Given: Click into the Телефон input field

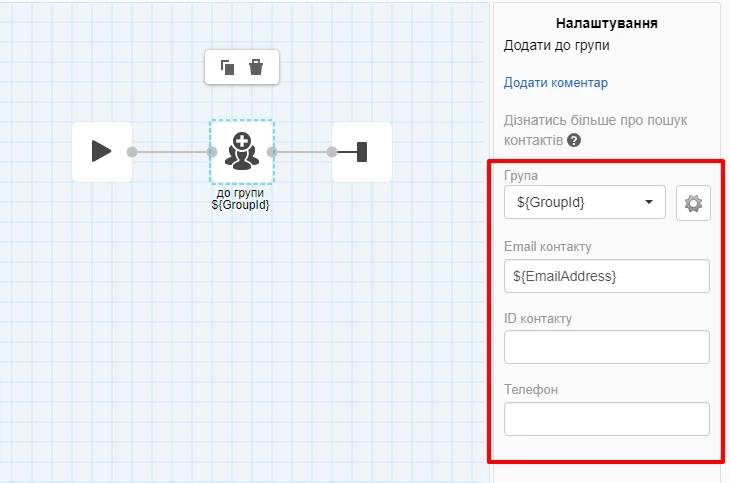Looking at the screenshot, I should pyautogui.click(x=606, y=419).
